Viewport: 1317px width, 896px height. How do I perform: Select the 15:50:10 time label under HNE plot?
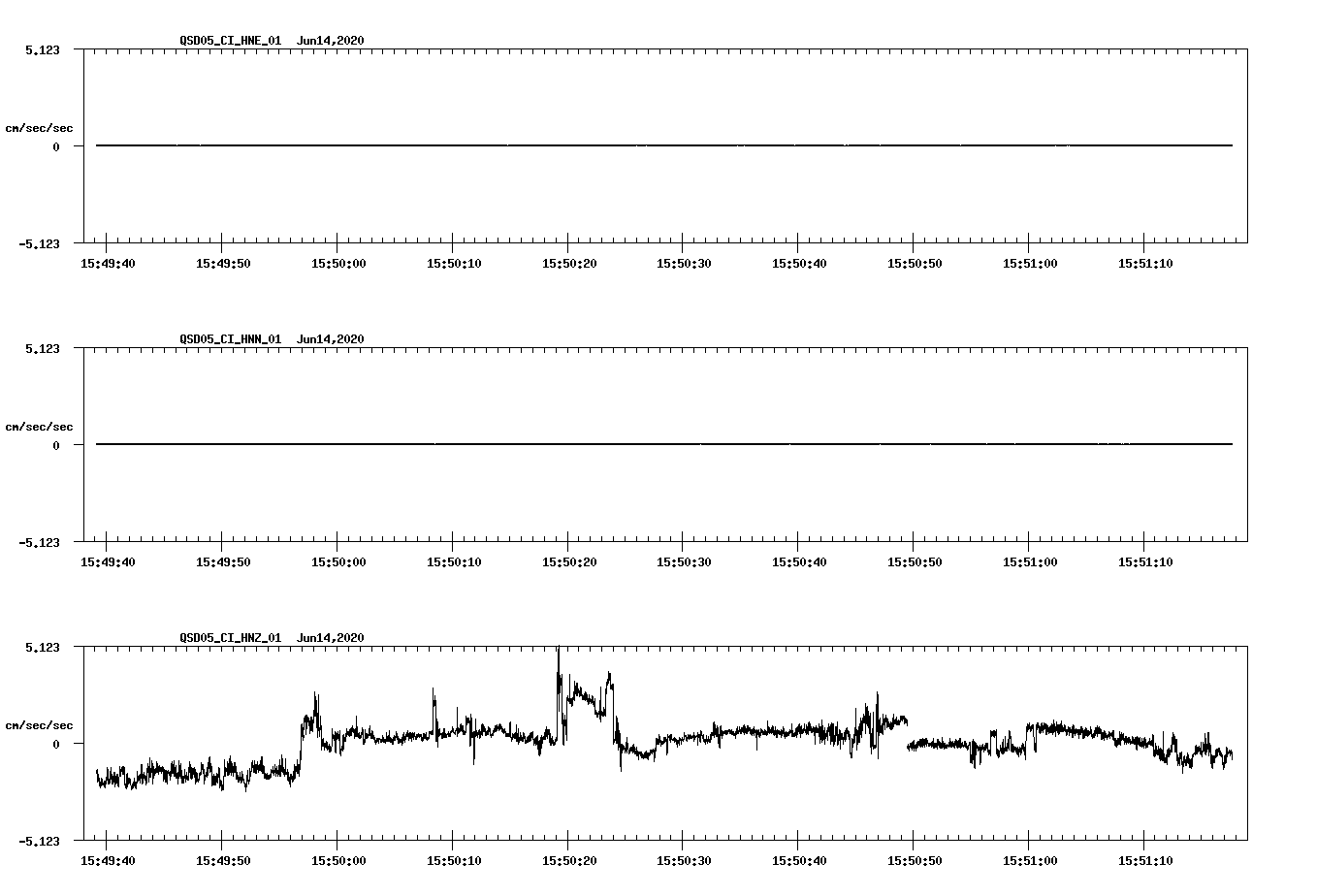(454, 263)
